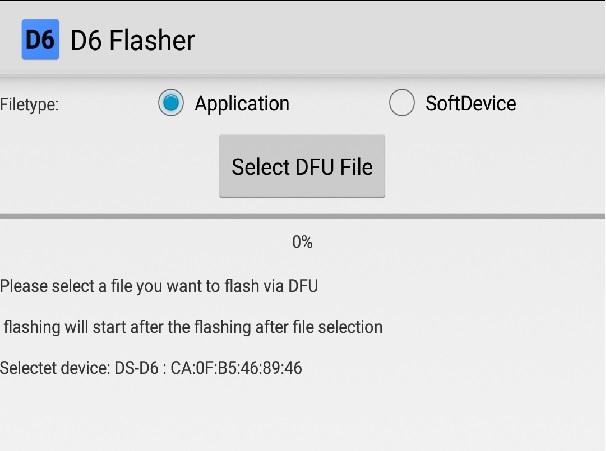The height and width of the screenshot is (451, 606).
Task: Click the "Filetype:" label
Action: tap(30, 104)
